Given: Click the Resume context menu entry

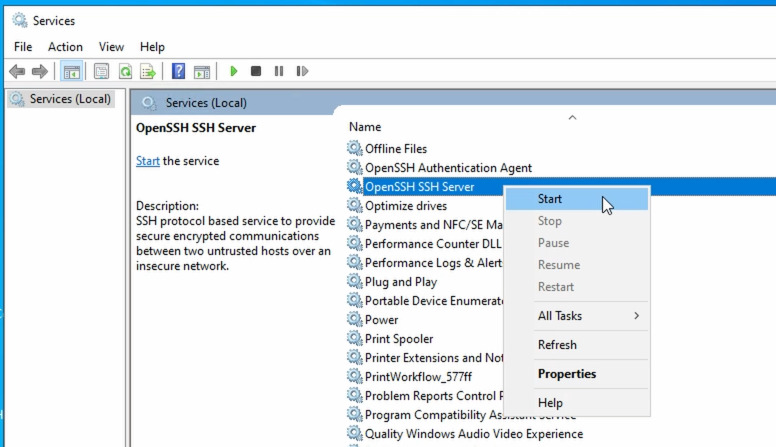Looking at the screenshot, I should (x=577, y=265).
